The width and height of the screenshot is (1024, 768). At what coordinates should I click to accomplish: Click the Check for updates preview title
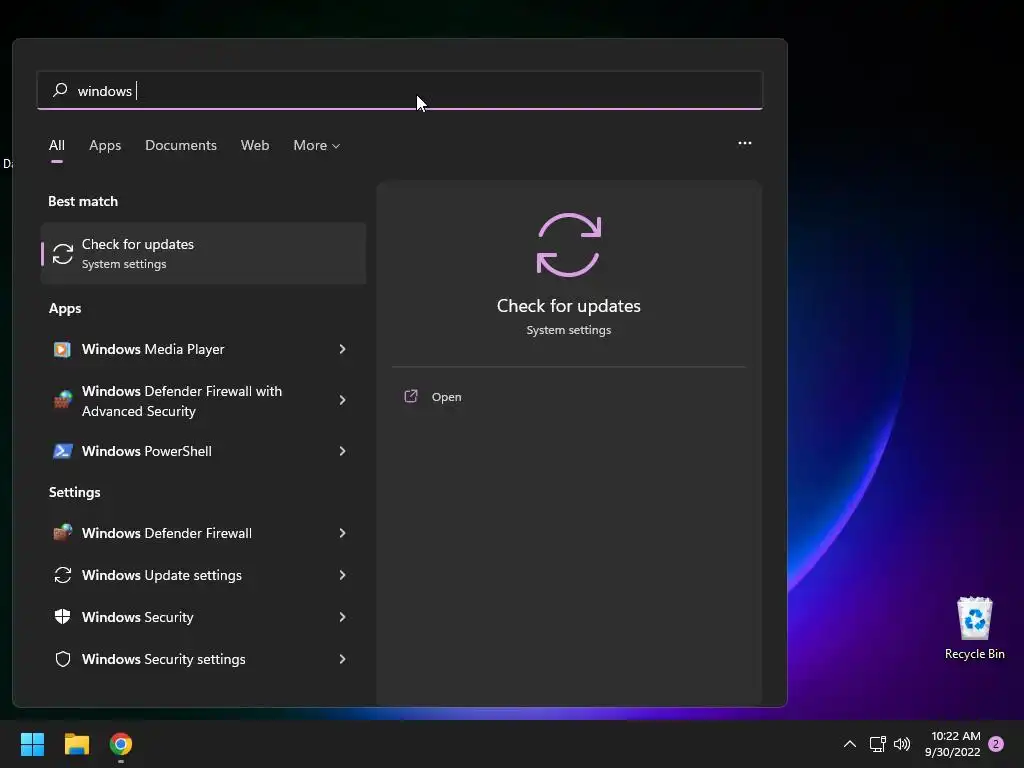(569, 306)
